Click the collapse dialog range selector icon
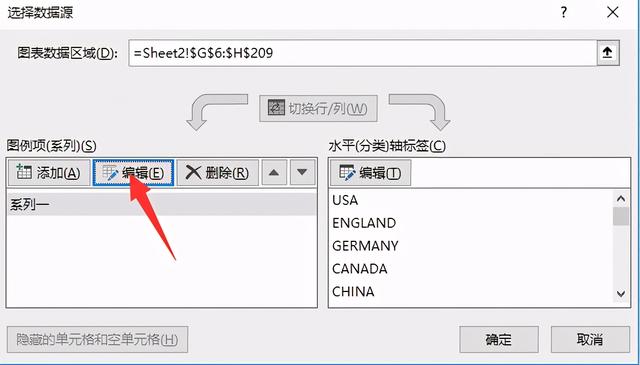 (608, 53)
